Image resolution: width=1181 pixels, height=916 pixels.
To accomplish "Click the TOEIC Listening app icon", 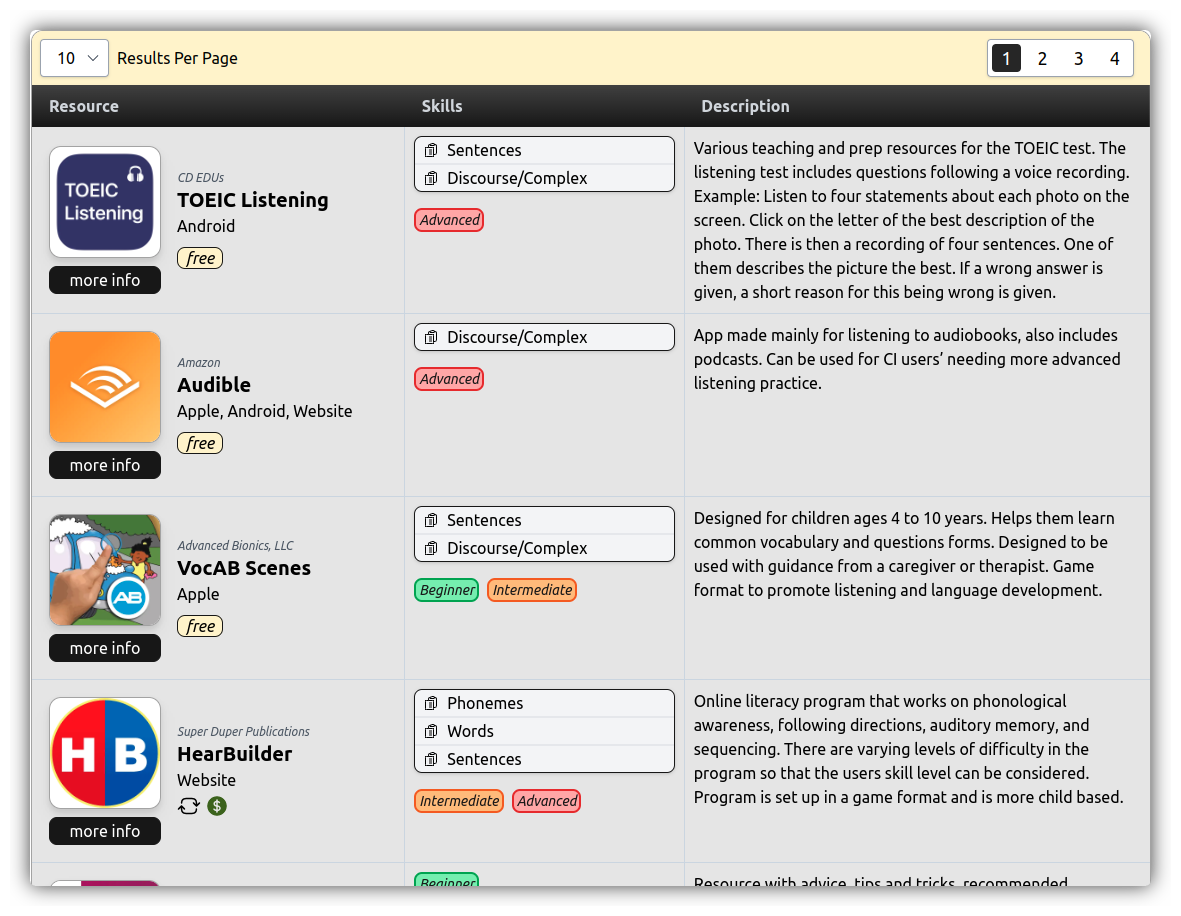I will click(105, 202).
